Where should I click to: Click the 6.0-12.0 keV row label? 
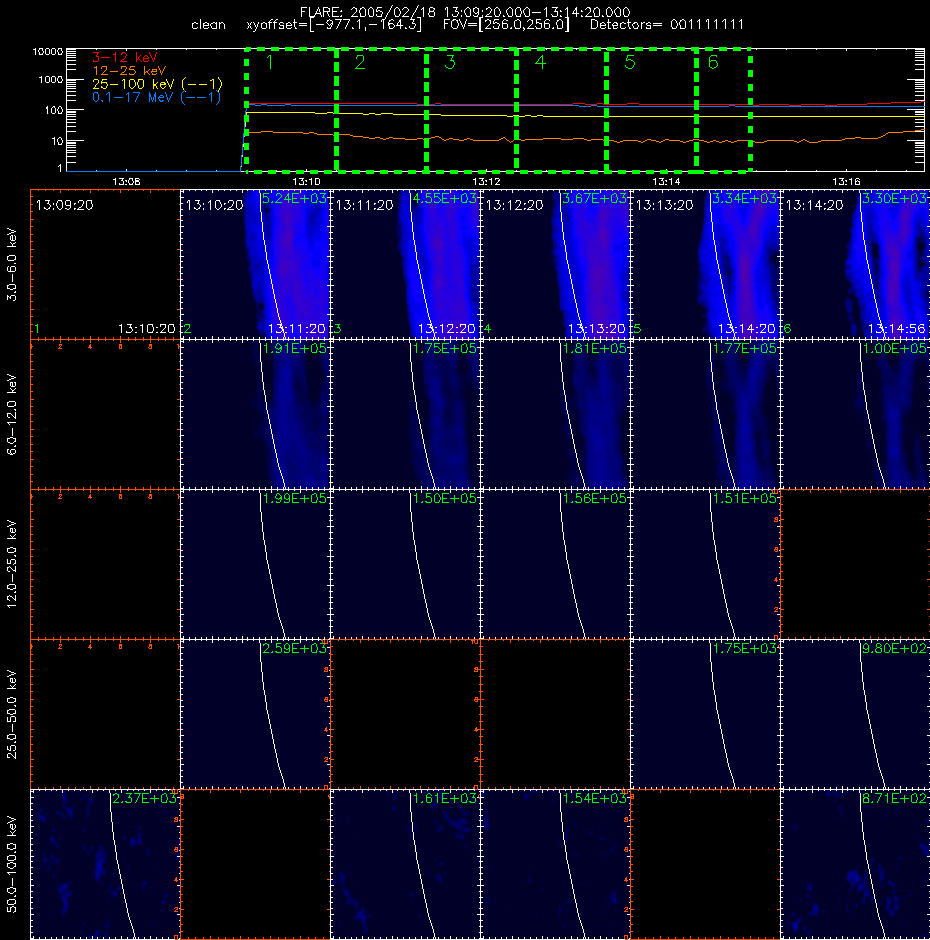coord(12,414)
